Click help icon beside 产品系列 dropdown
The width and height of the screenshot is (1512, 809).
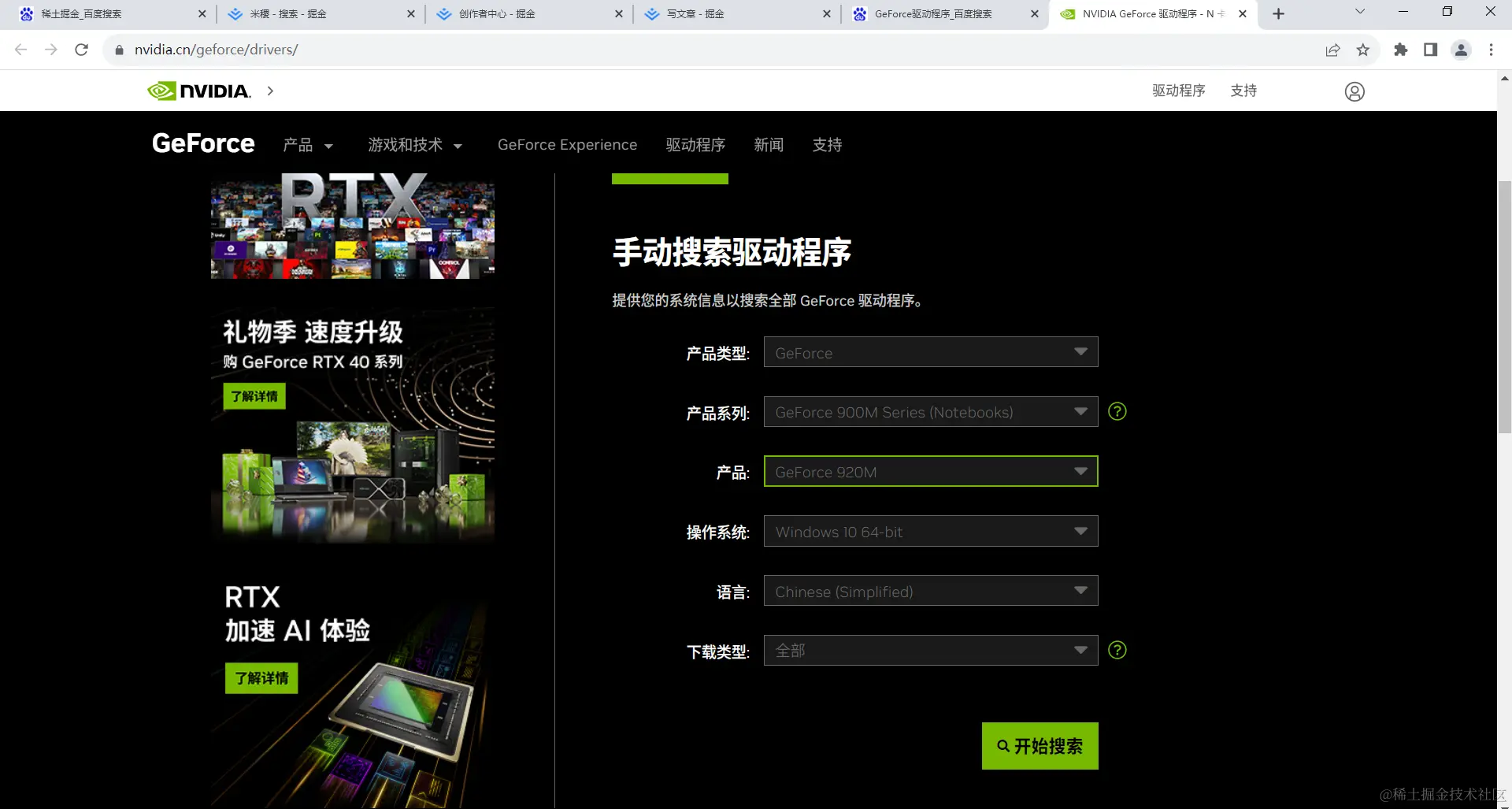click(1117, 411)
